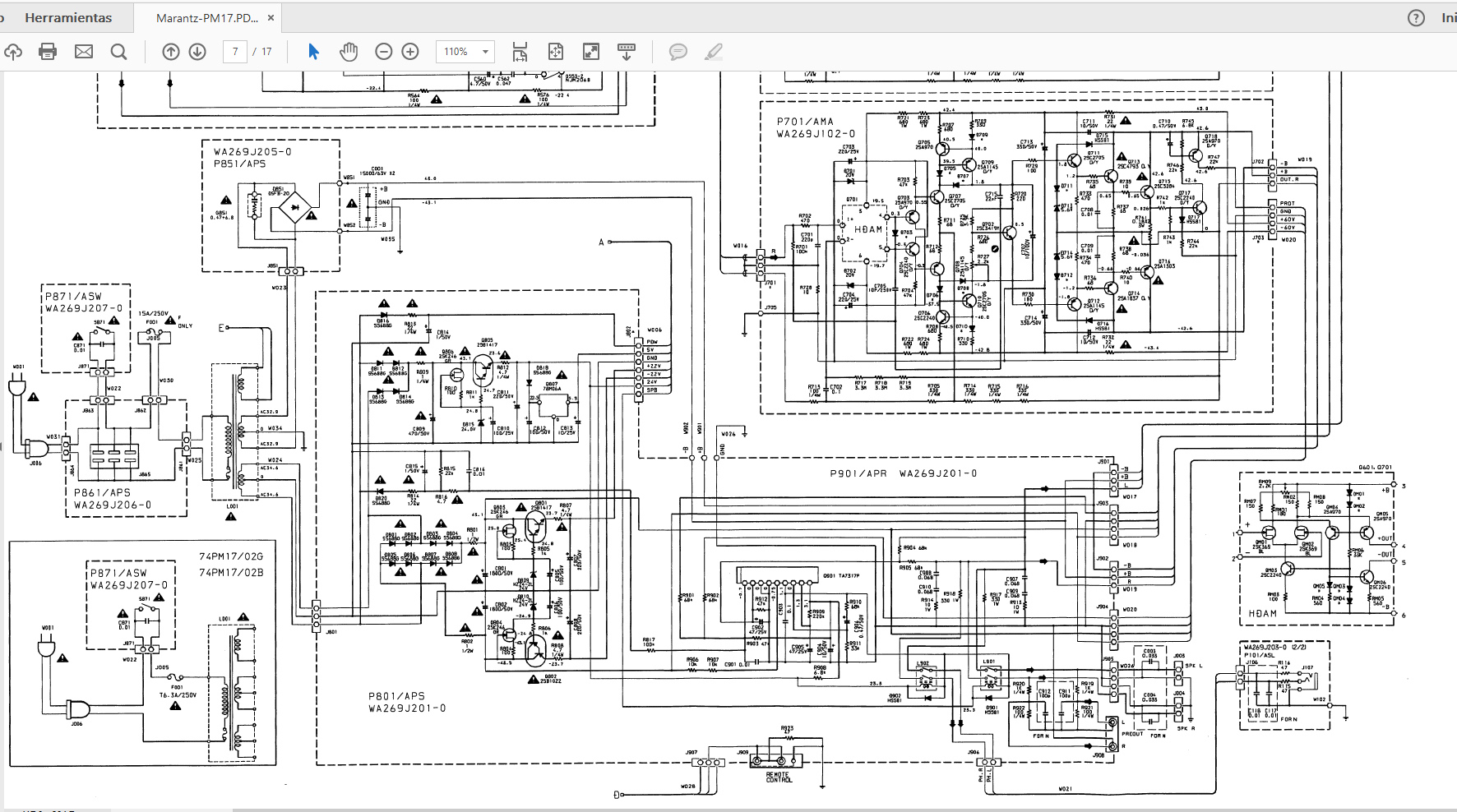Click the 'REMOTE CONTROL' jack label
Screen dimensions: 1457x812
(x=778, y=777)
